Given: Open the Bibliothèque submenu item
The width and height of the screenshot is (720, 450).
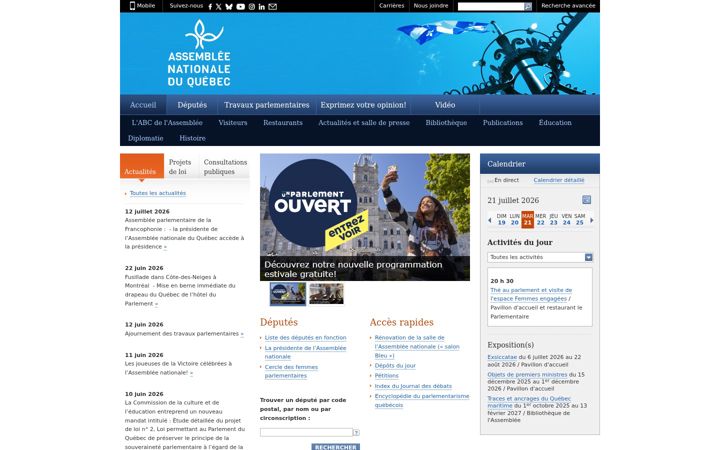Looking at the screenshot, I should pos(446,123).
